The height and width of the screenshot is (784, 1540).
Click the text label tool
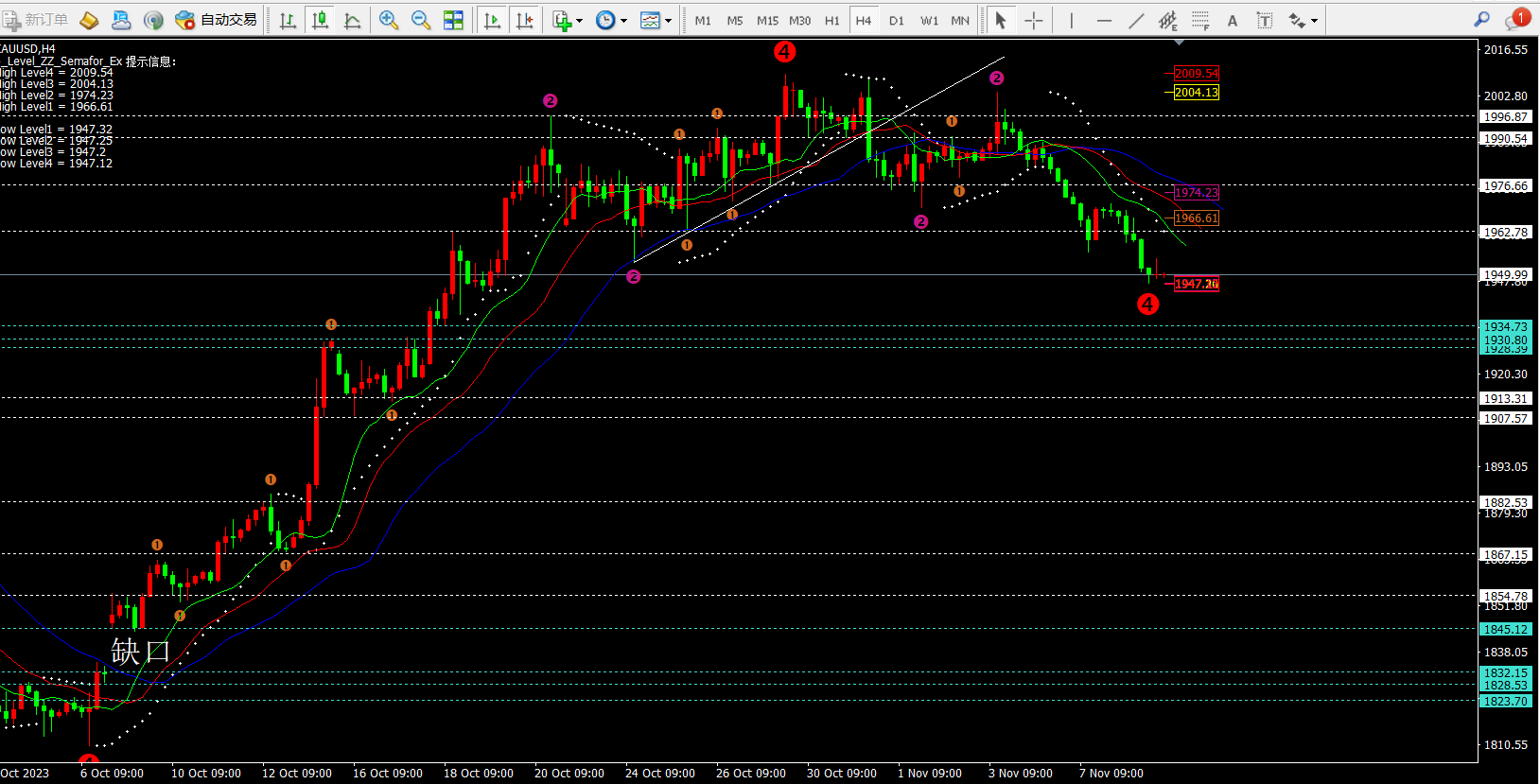click(x=1233, y=20)
